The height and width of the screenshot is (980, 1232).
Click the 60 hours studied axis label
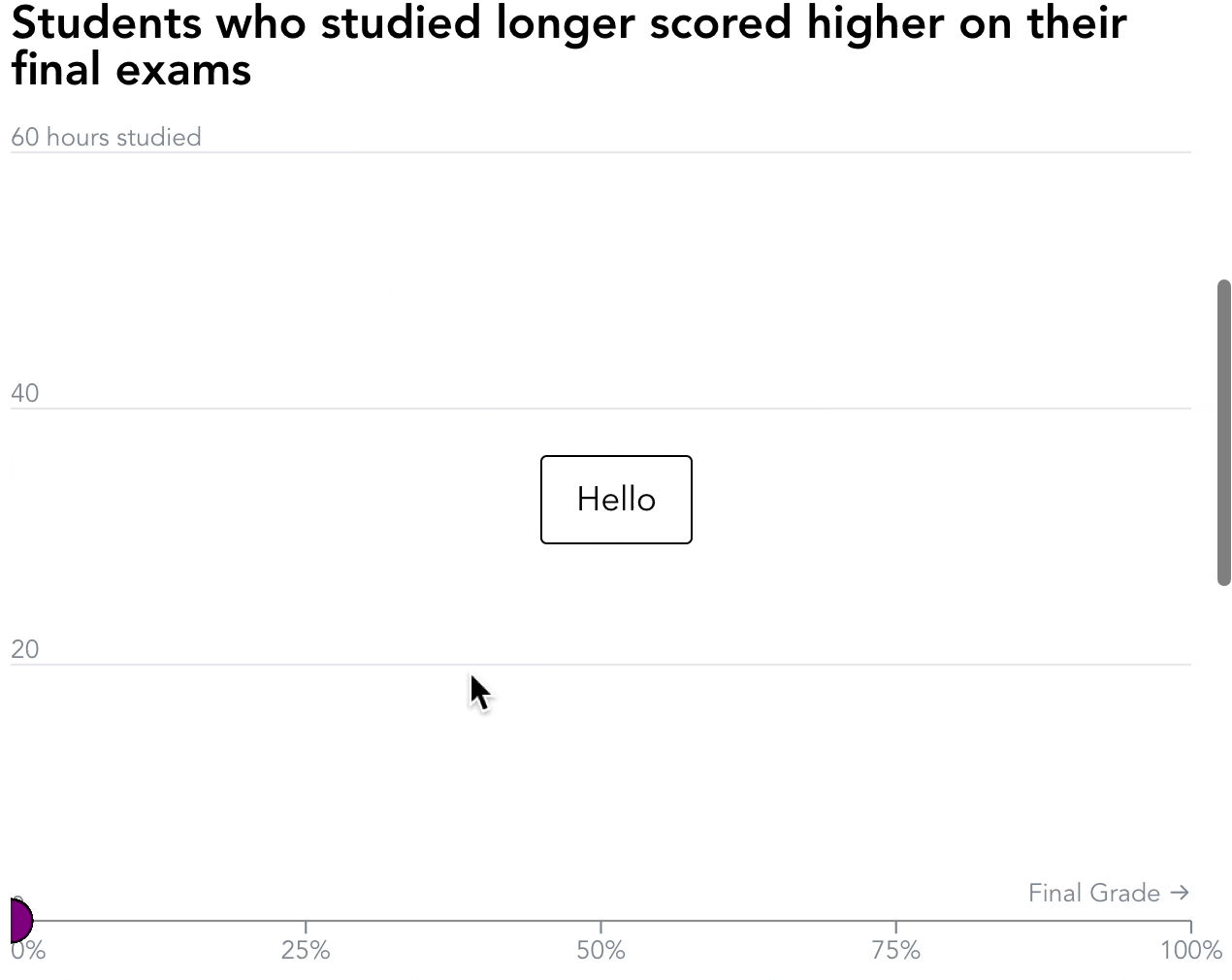(106, 137)
